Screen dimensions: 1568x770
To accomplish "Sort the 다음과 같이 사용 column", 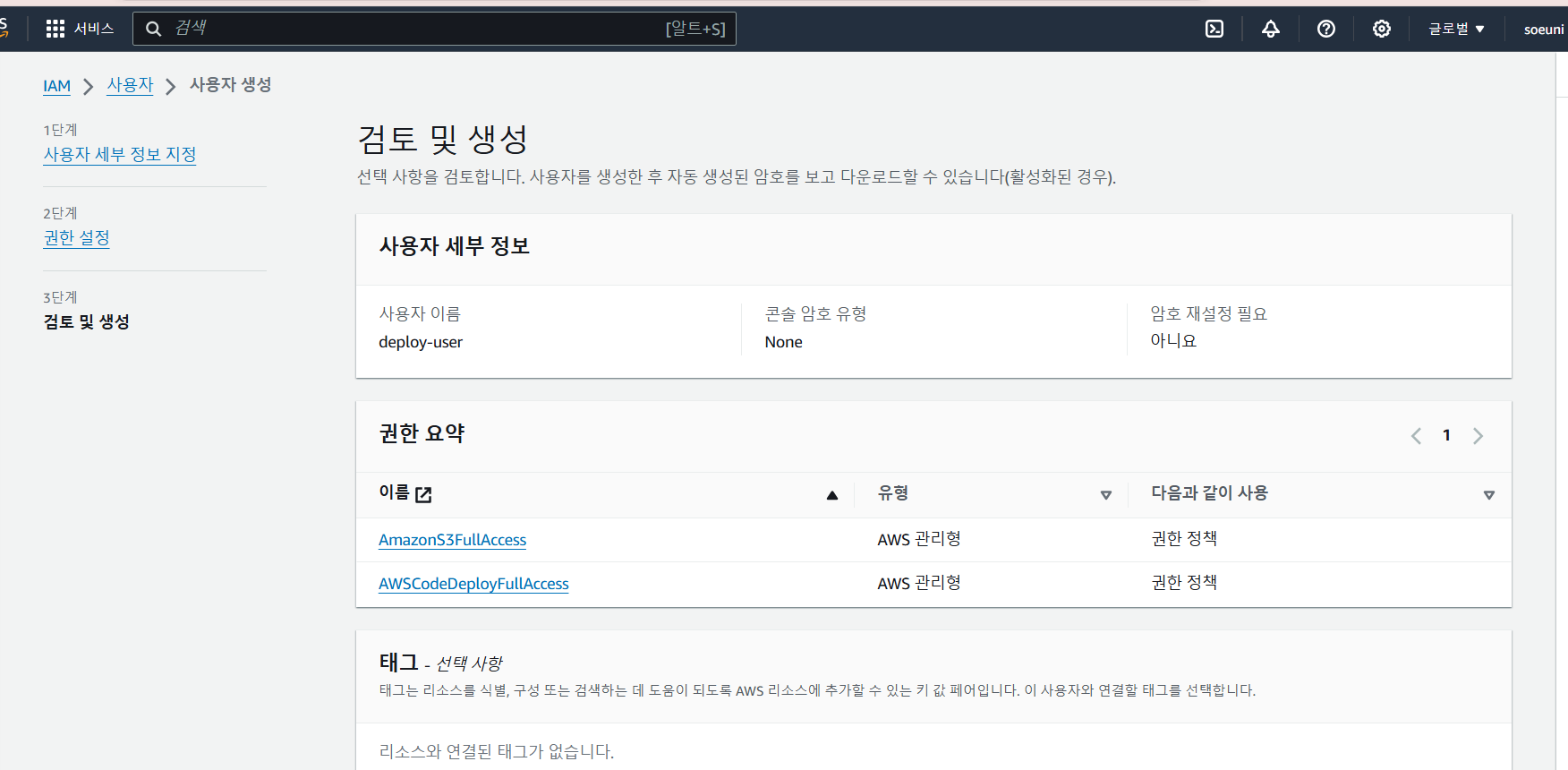I will pyautogui.click(x=1489, y=495).
